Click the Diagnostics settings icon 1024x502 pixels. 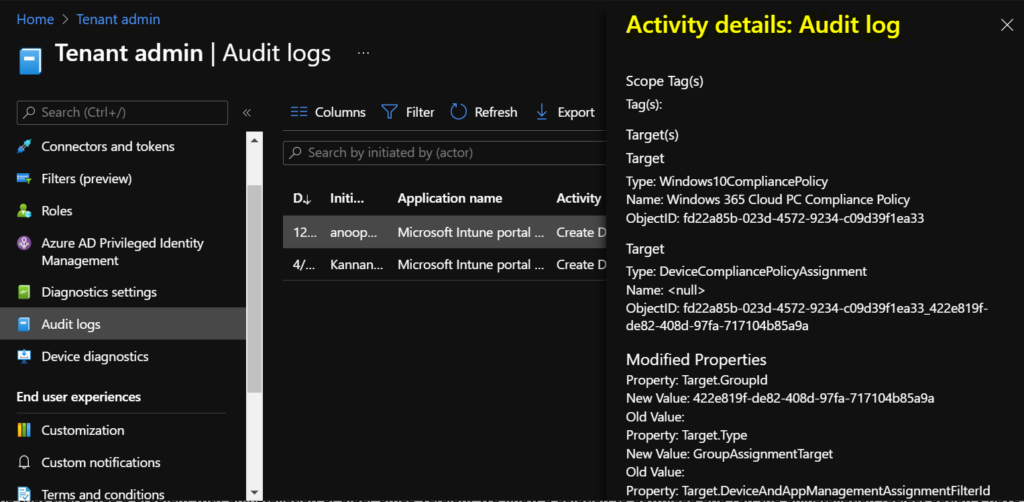[24, 292]
